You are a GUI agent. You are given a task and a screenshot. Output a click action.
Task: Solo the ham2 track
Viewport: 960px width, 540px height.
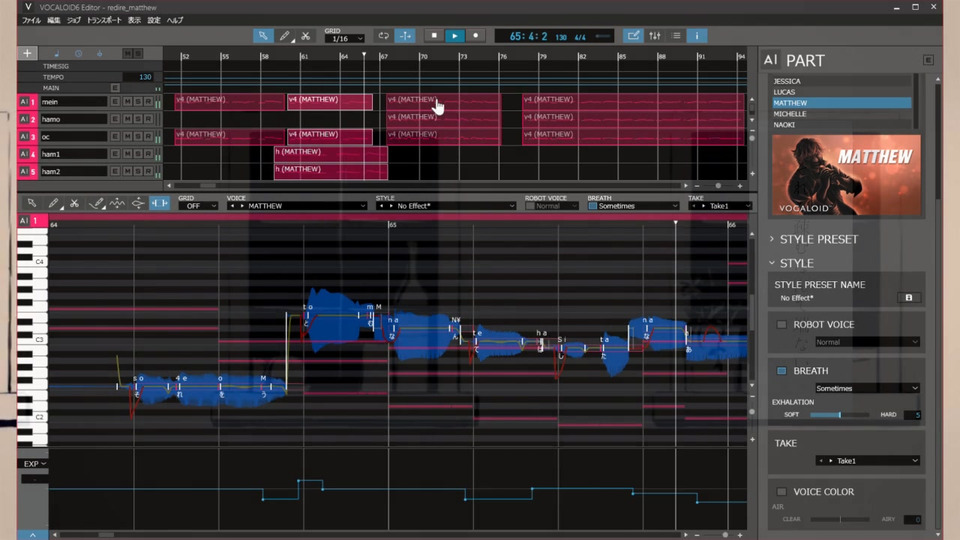(138, 171)
